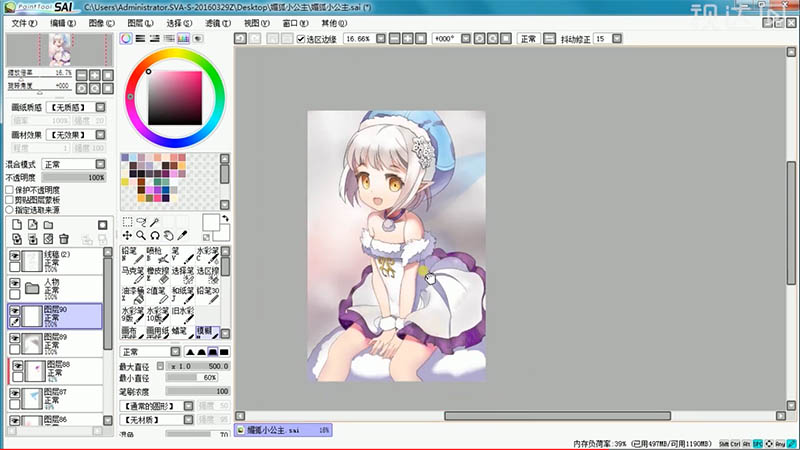Hide the 图层90 layer

(x=15, y=310)
